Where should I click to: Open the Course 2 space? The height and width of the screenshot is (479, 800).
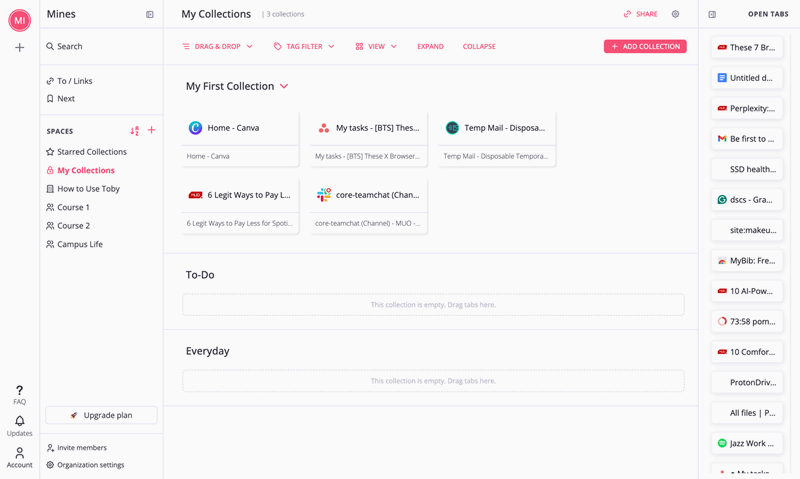point(68,225)
